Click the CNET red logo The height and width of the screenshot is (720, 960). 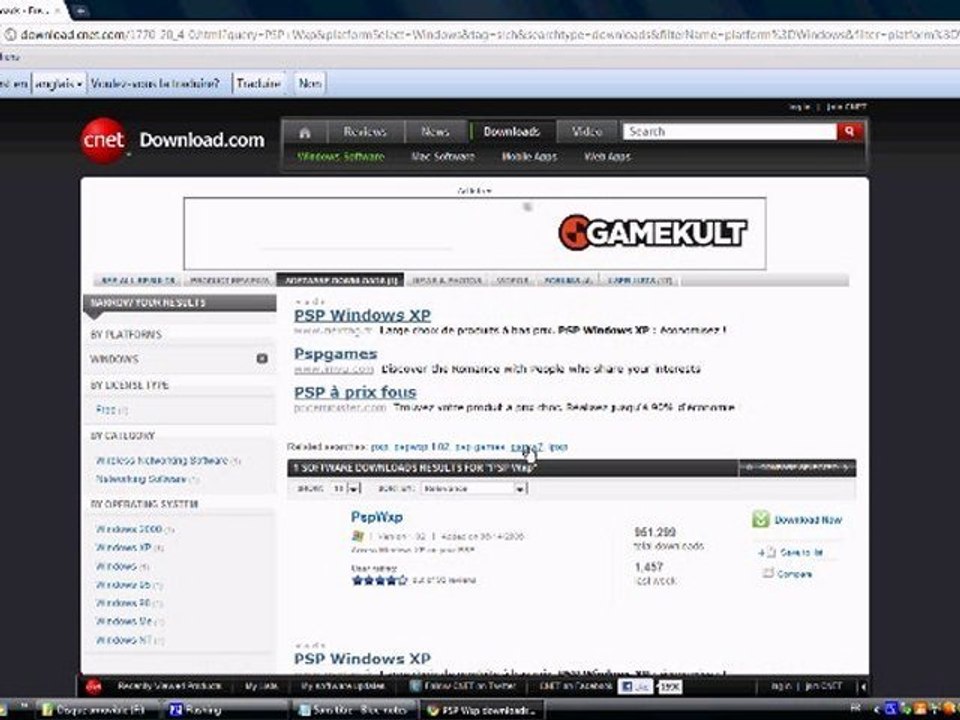[103, 140]
